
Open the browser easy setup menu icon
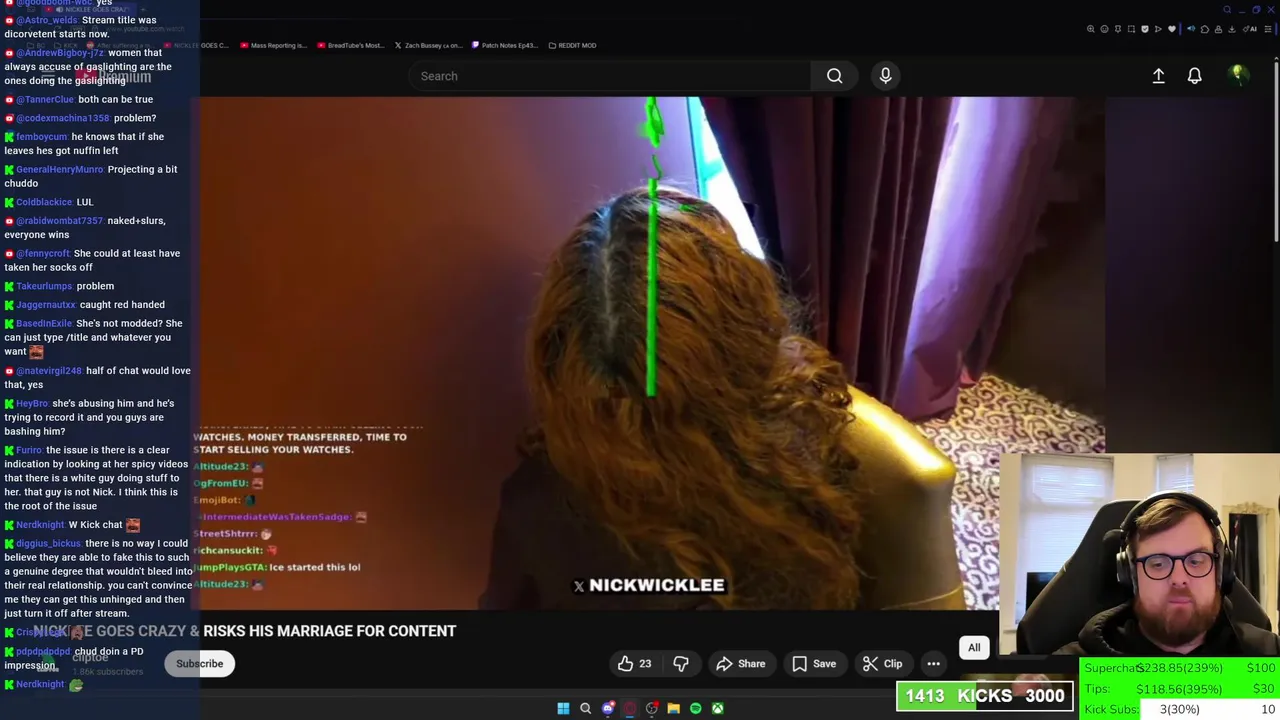coord(1268,29)
